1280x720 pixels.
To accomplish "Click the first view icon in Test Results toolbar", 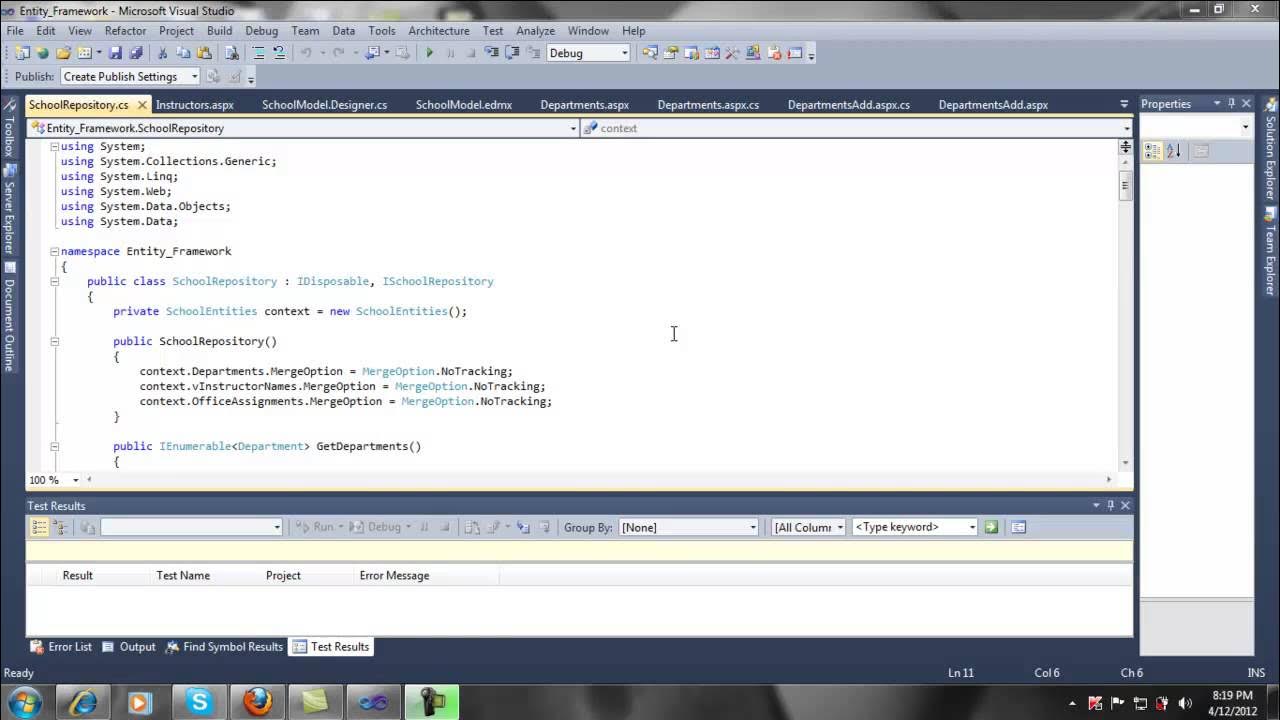I will click(x=39, y=527).
